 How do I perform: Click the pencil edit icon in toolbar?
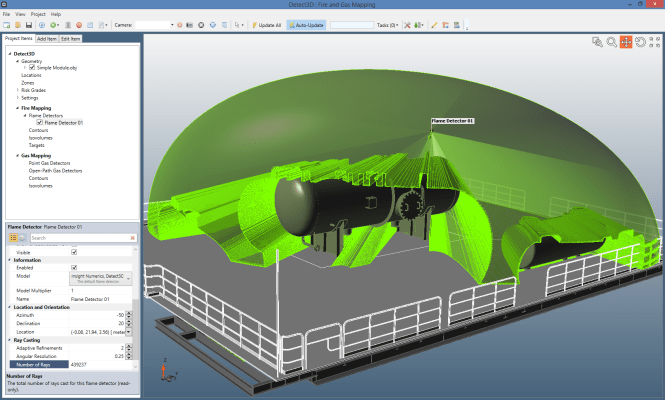point(434,25)
